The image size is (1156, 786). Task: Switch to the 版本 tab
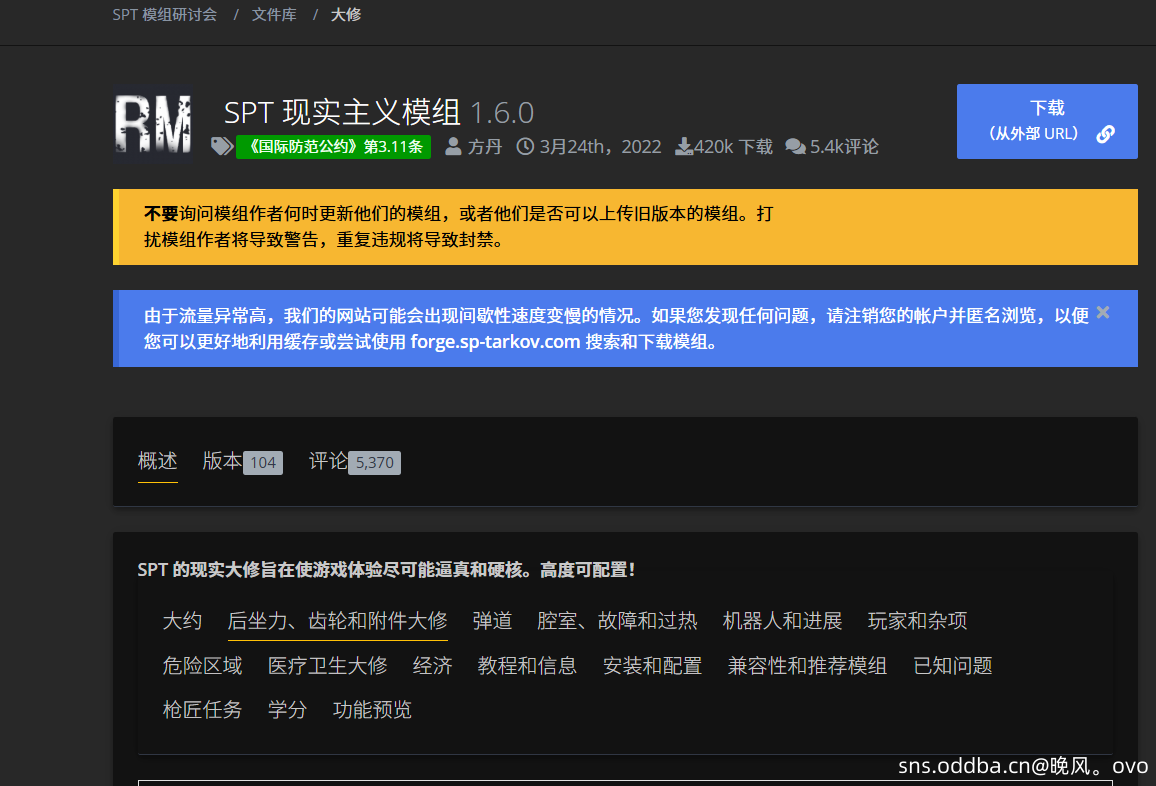click(222, 462)
